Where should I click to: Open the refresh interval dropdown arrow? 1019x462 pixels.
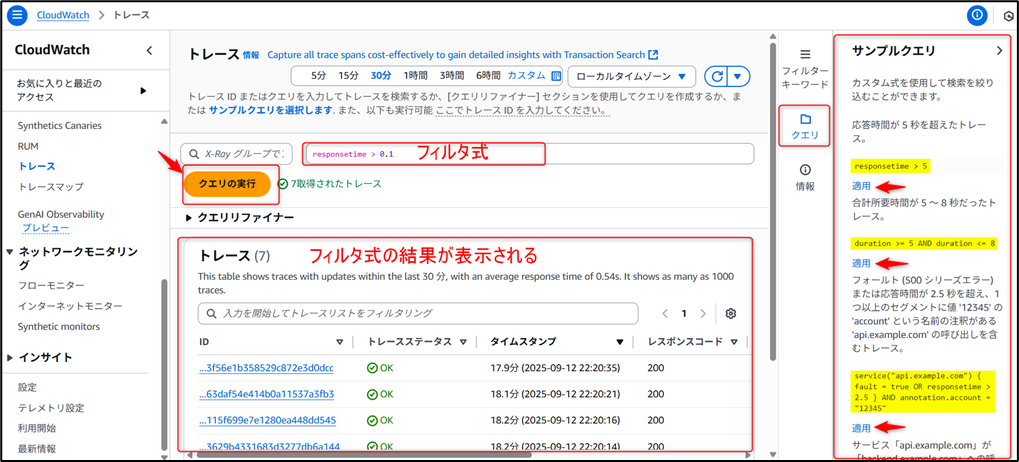click(738, 76)
